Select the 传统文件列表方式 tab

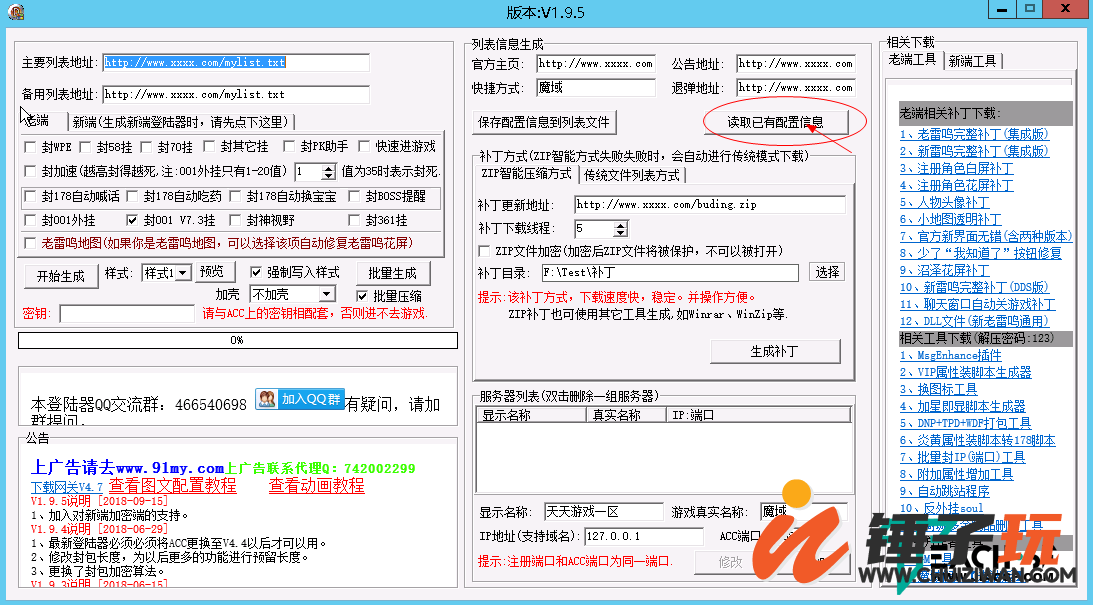click(x=631, y=175)
